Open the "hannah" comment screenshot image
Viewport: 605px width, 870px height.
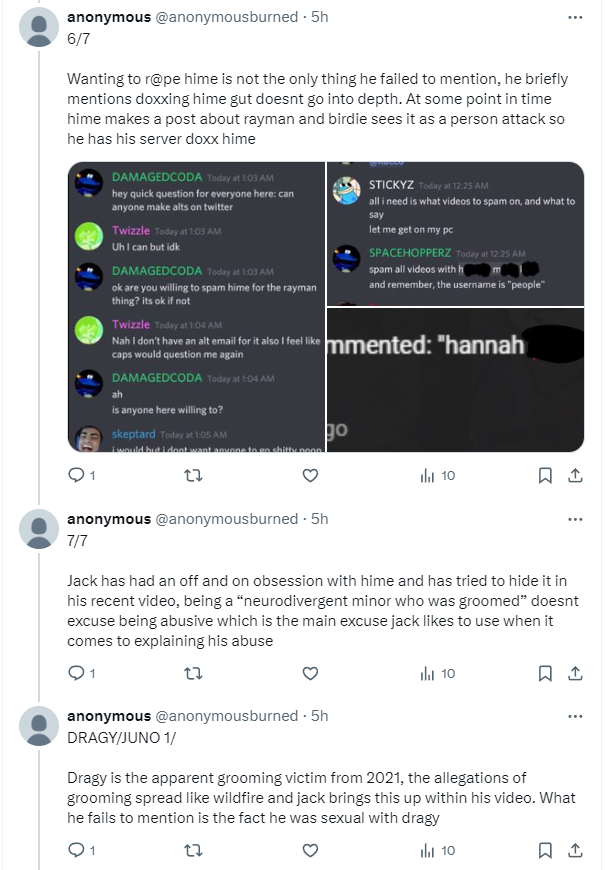click(x=455, y=380)
